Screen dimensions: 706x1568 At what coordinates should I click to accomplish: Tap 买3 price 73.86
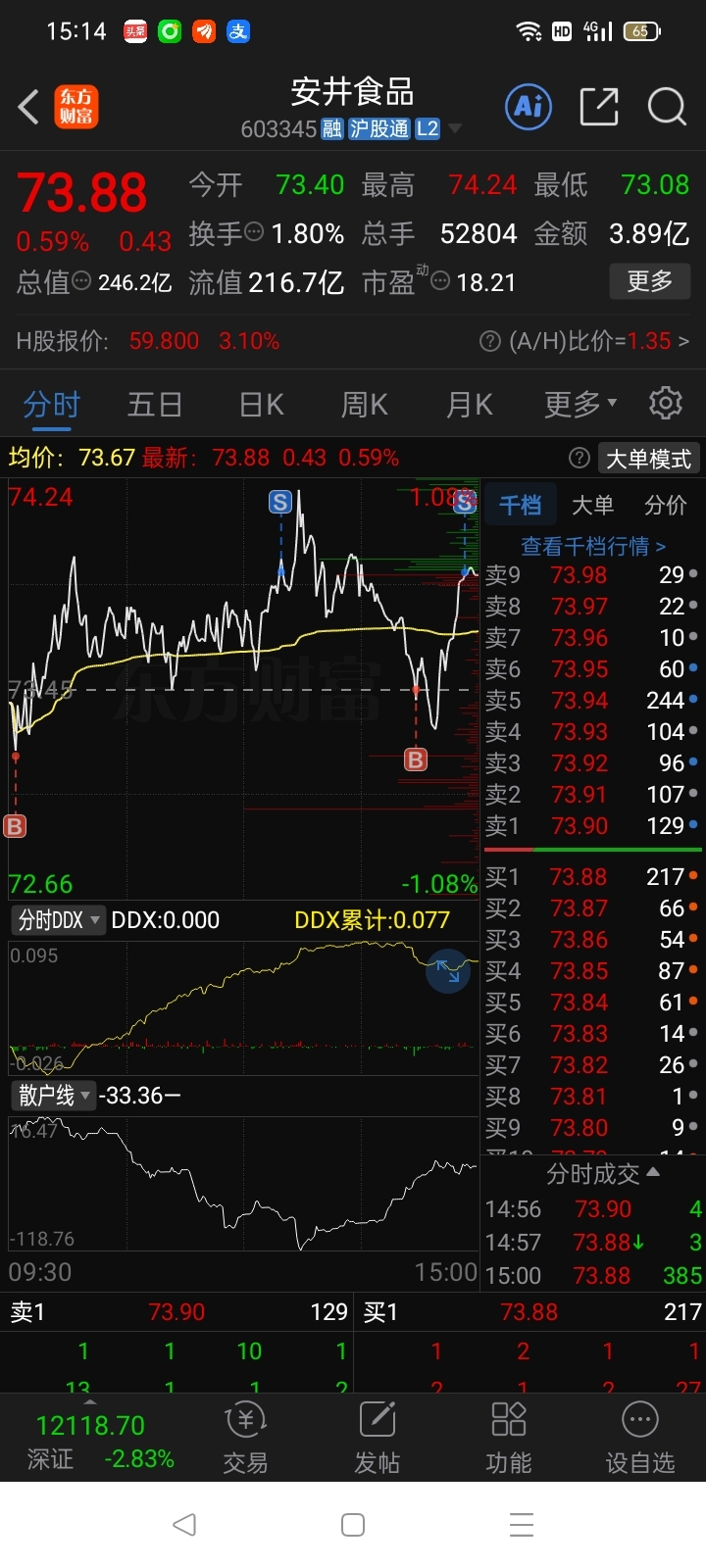(x=579, y=940)
